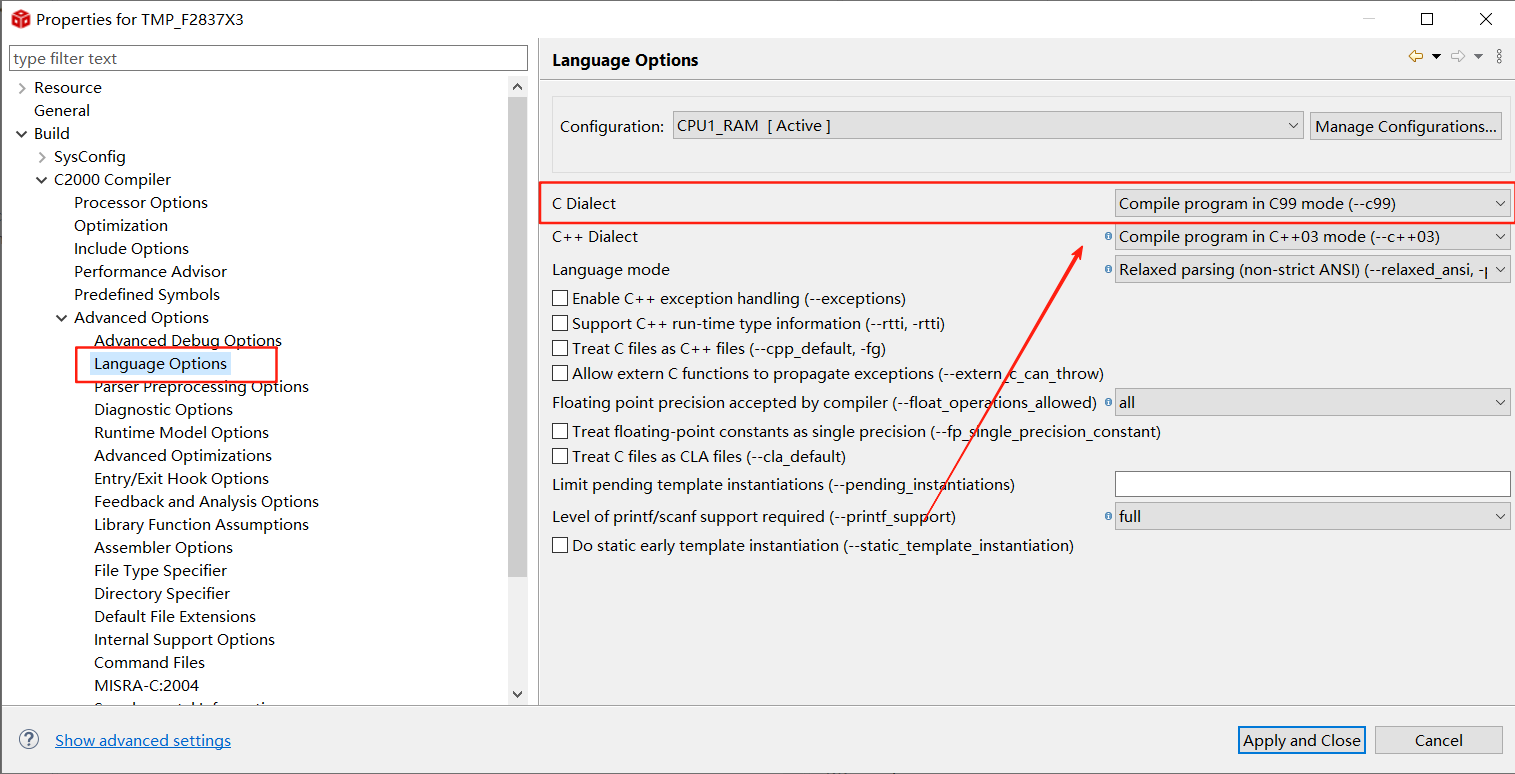1515x774 pixels.
Task: Click Show advanced settings link
Action: pos(143,741)
